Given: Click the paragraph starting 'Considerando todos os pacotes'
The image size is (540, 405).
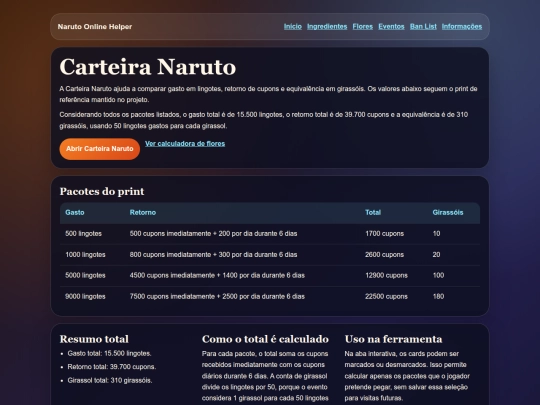Looking at the screenshot, I should (x=264, y=120).
